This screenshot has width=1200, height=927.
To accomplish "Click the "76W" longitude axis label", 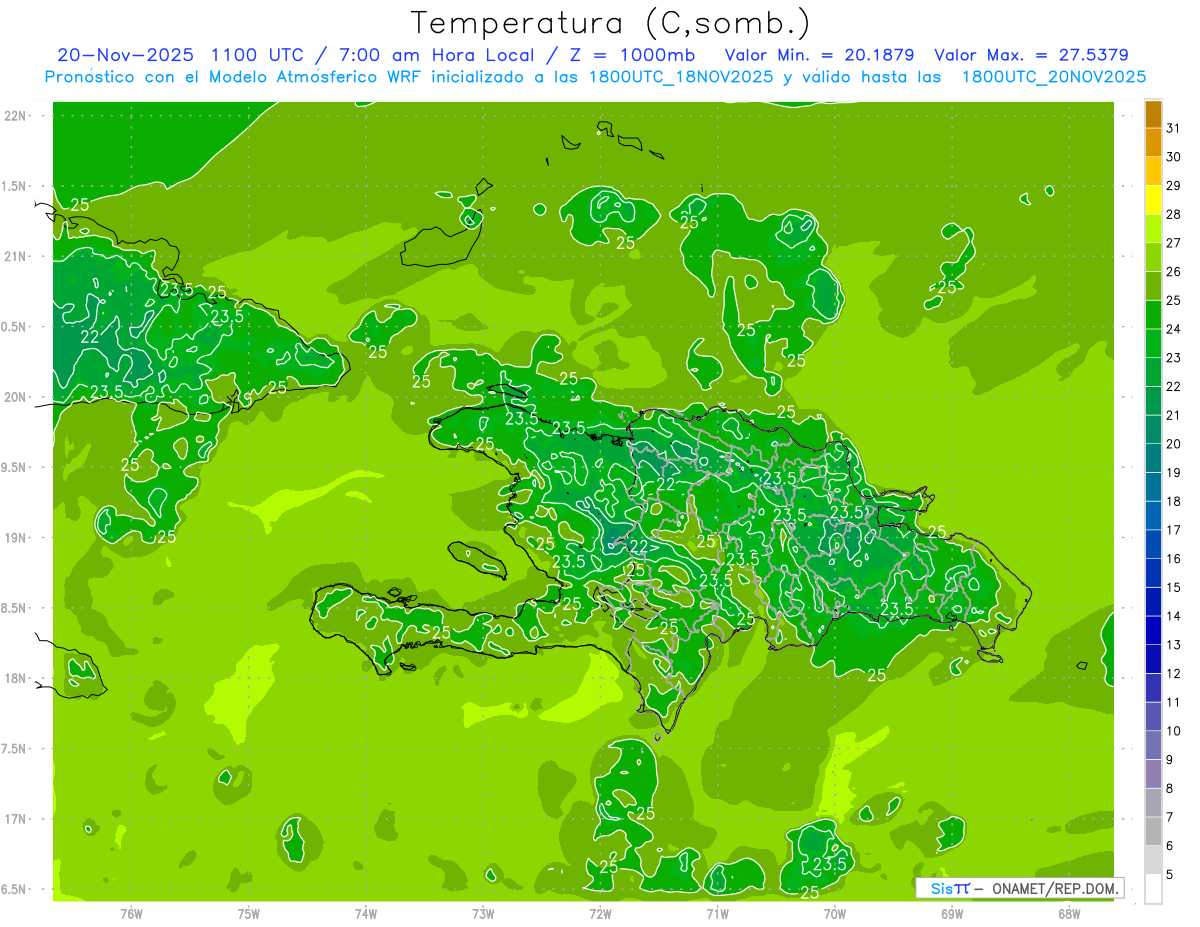I will 131,913.
